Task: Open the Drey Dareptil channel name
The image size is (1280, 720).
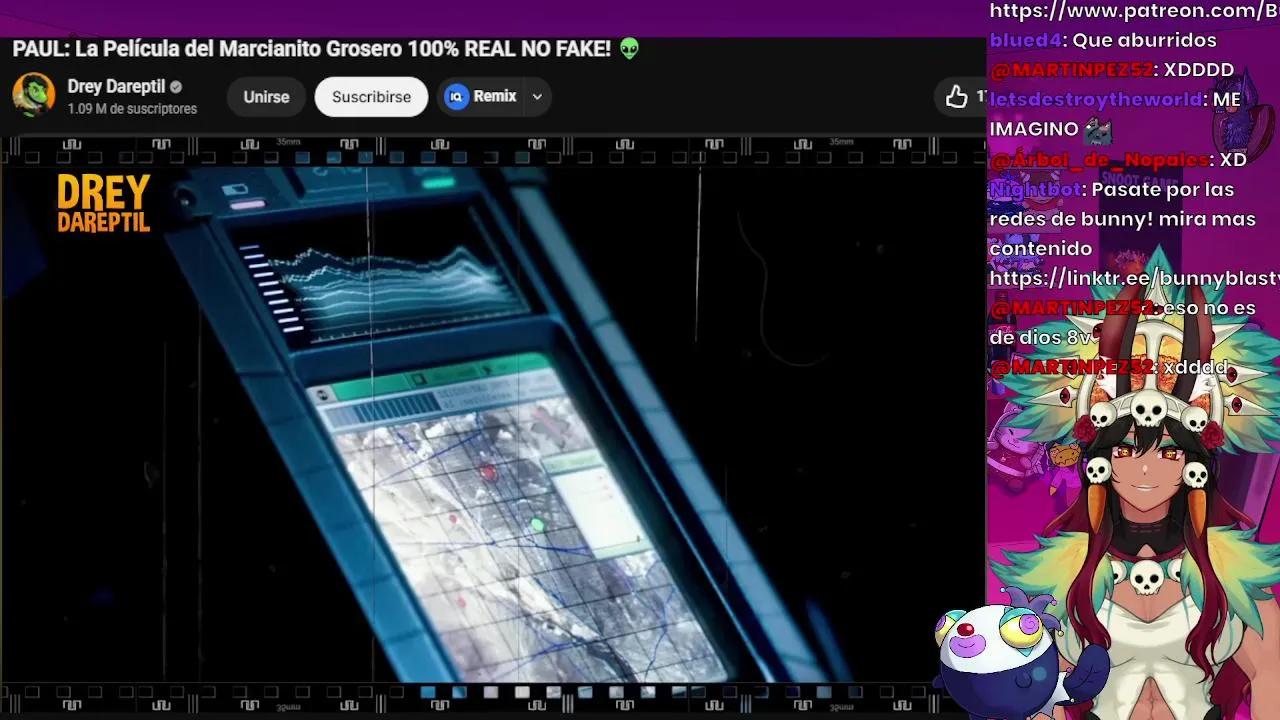Action: [116, 87]
